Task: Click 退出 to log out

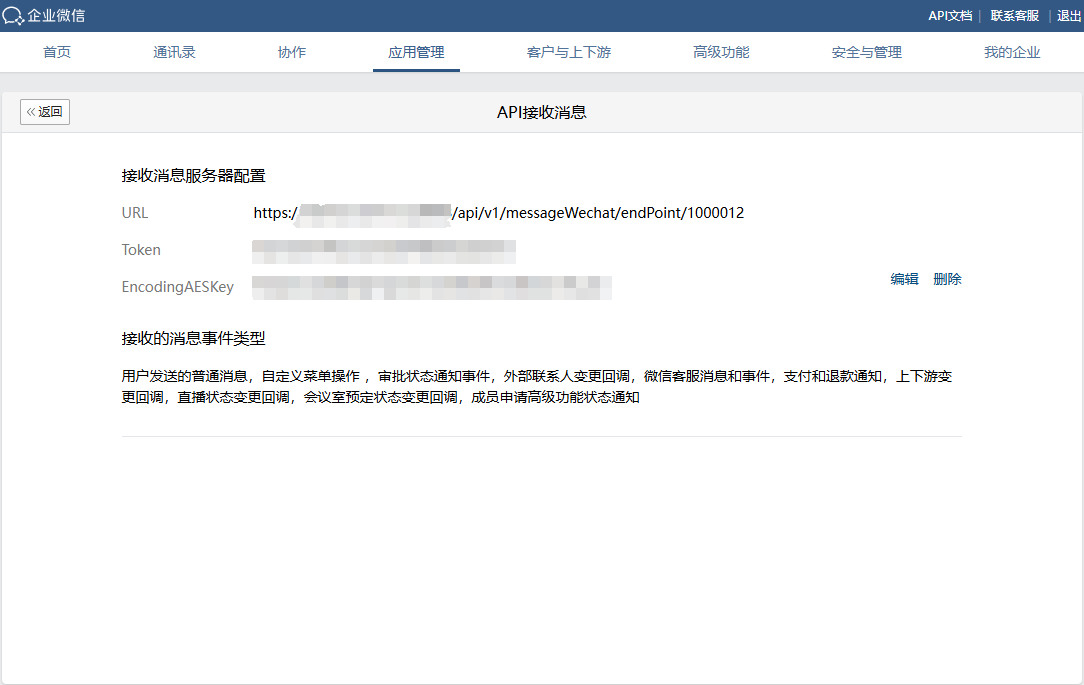Action: 1068,16
